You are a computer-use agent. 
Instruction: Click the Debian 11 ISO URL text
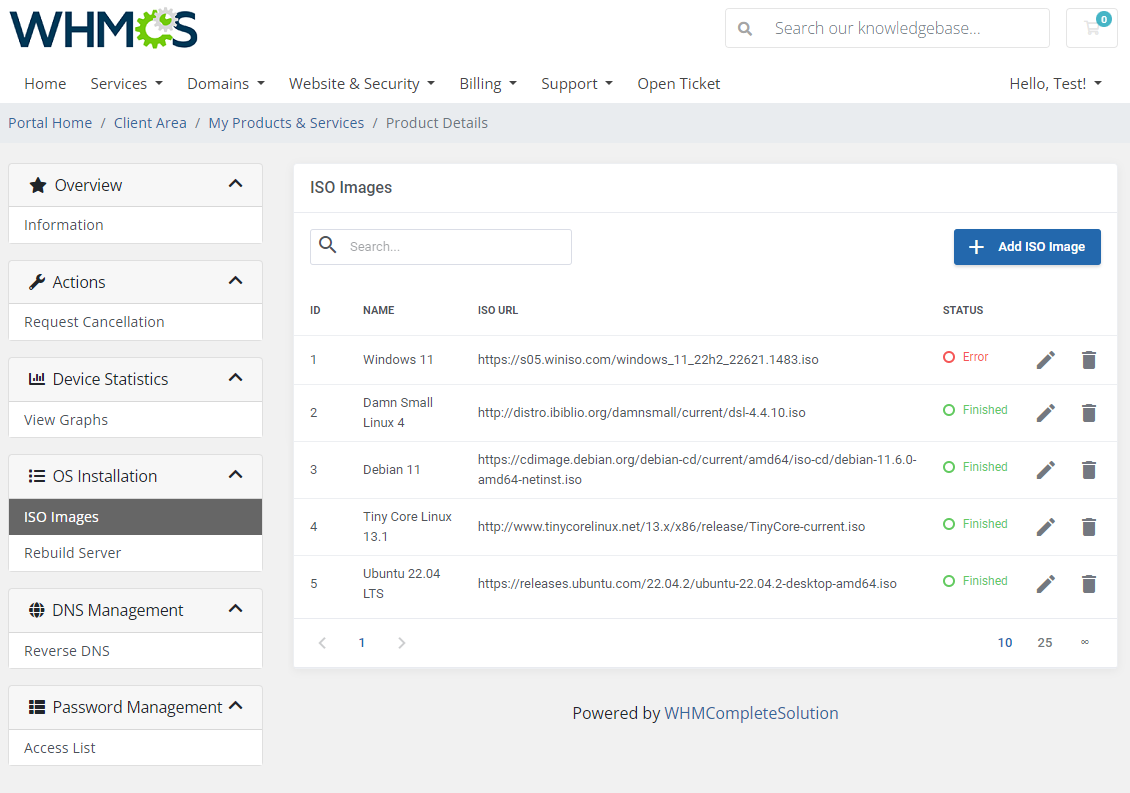click(x=697, y=469)
